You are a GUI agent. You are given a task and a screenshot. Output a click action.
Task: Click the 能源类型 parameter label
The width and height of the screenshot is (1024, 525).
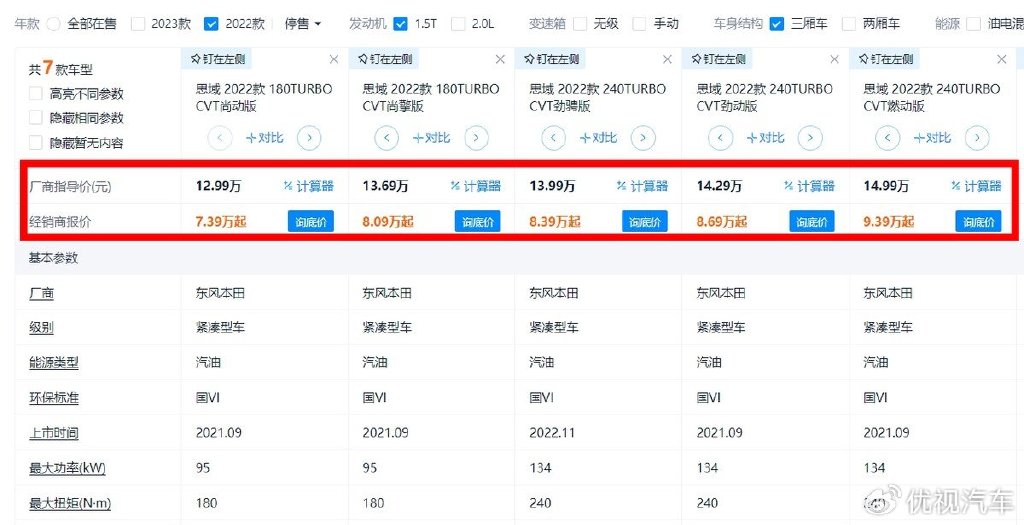click(54, 362)
